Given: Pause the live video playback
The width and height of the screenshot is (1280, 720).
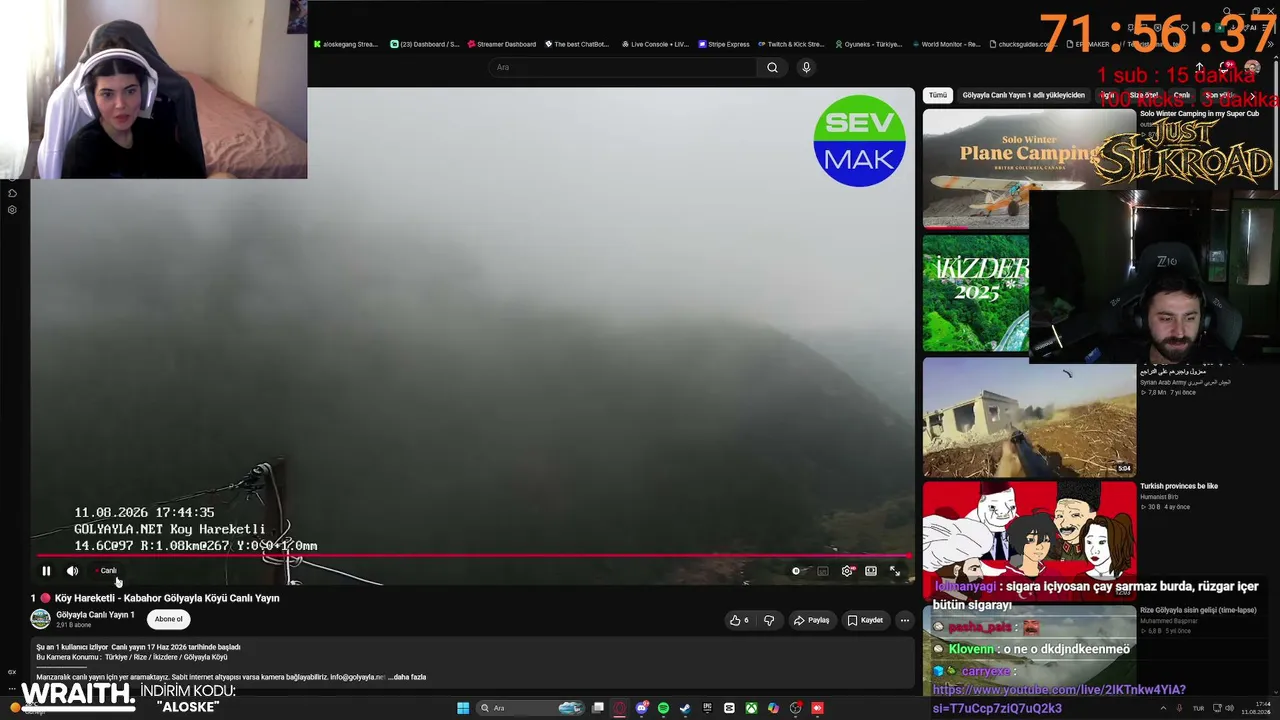Looking at the screenshot, I should point(46,571).
